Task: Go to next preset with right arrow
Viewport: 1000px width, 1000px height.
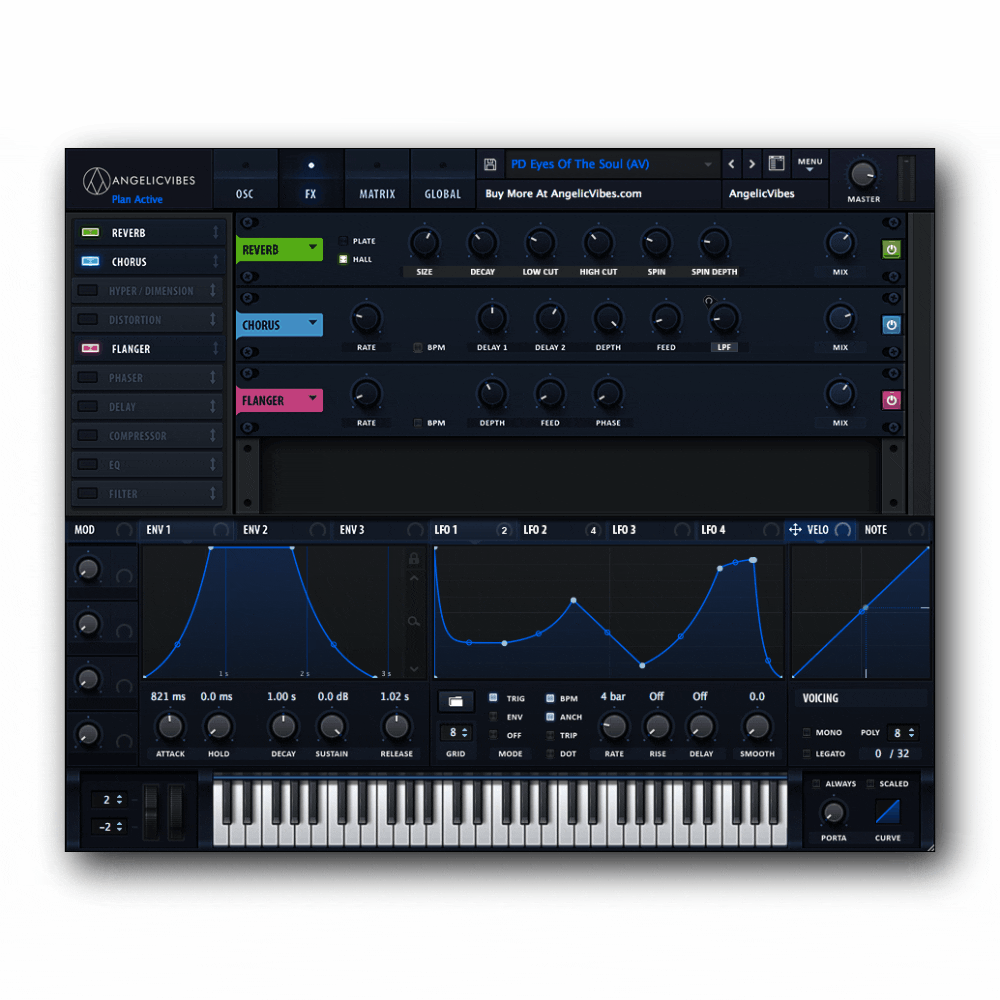Action: pos(752,164)
